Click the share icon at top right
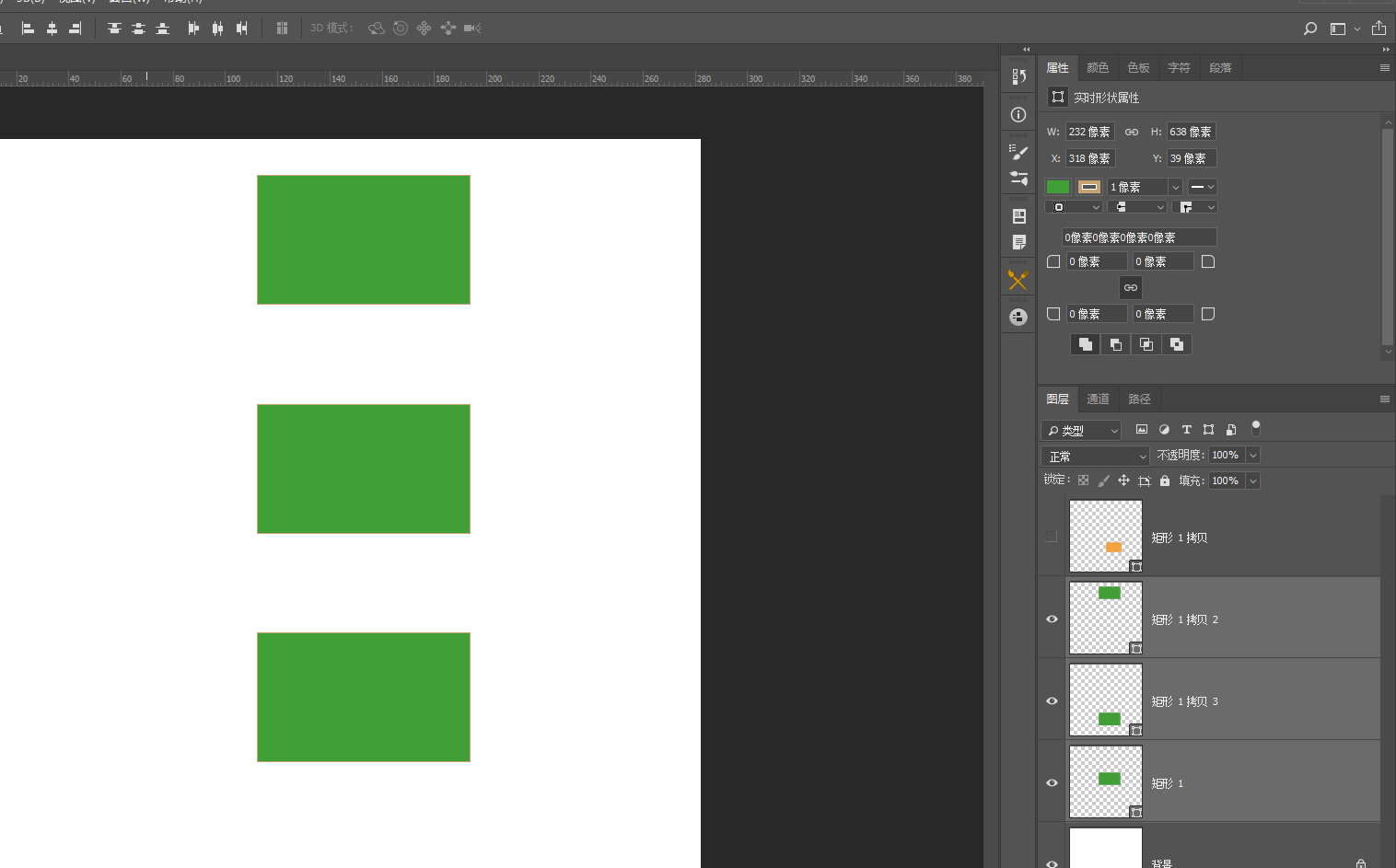This screenshot has height=868, width=1396. pyautogui.click(x=1379, y=28)
